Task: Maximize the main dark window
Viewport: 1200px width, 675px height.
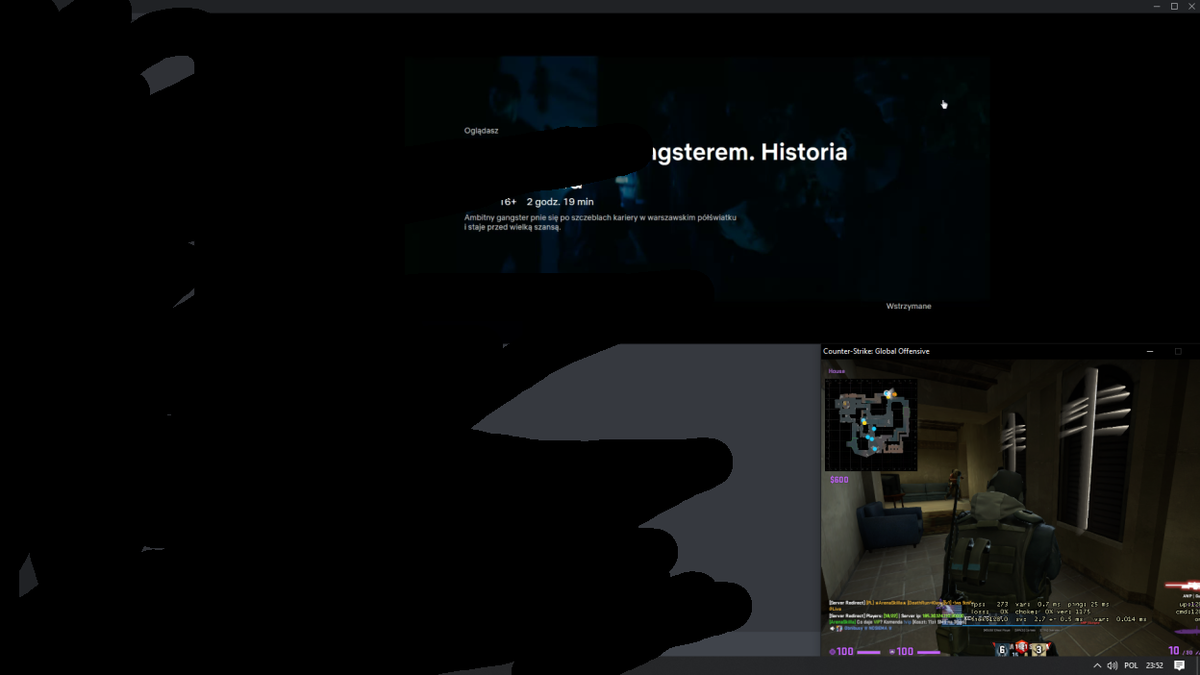Action: [x=1174, y=6]
